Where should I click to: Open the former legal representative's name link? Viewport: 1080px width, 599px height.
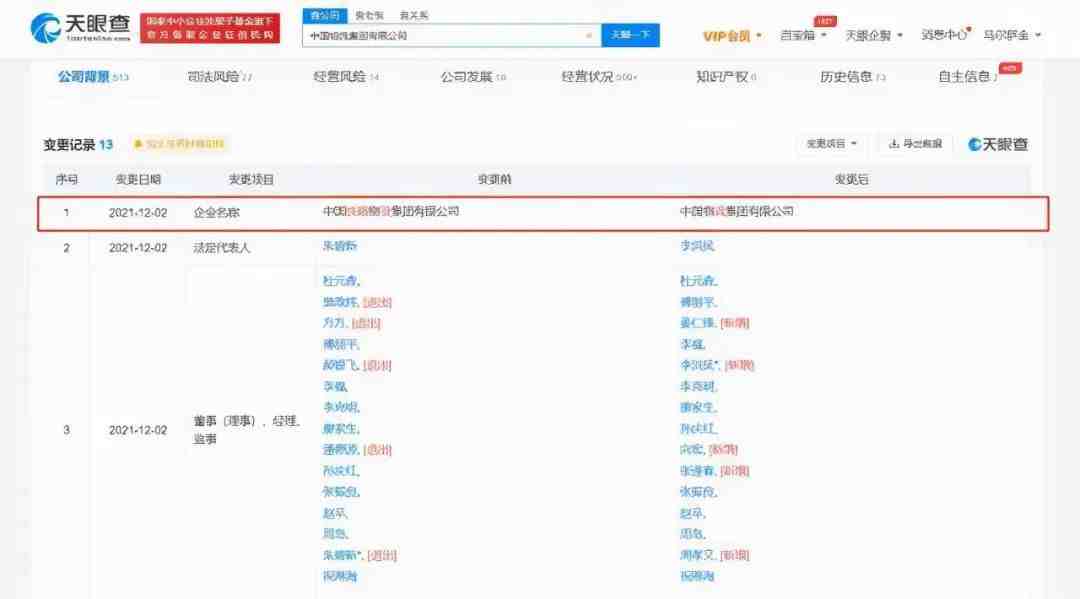coord(340,246)
